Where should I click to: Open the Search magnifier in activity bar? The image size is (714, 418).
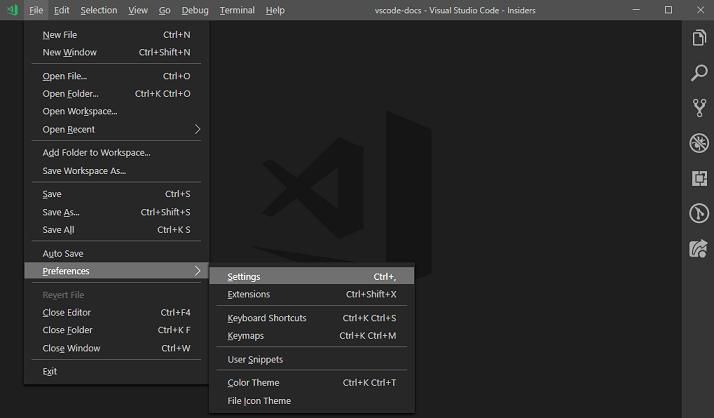[x=698, y=73]
